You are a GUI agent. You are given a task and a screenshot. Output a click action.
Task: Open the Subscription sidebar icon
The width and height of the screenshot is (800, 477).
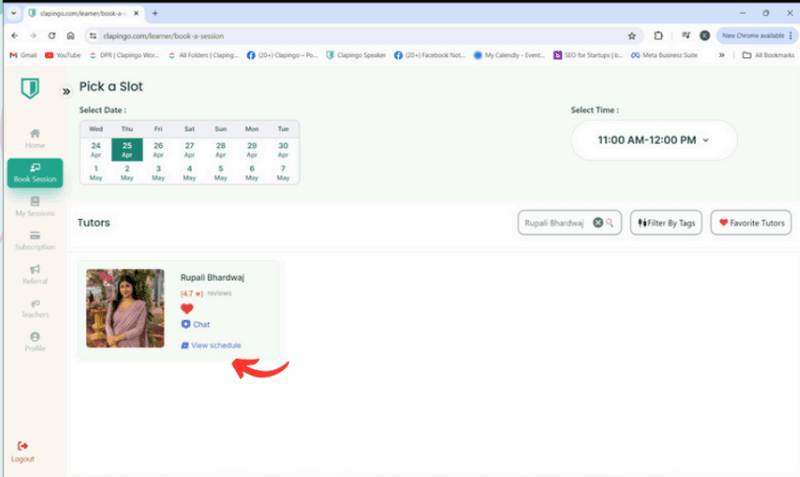35,235
